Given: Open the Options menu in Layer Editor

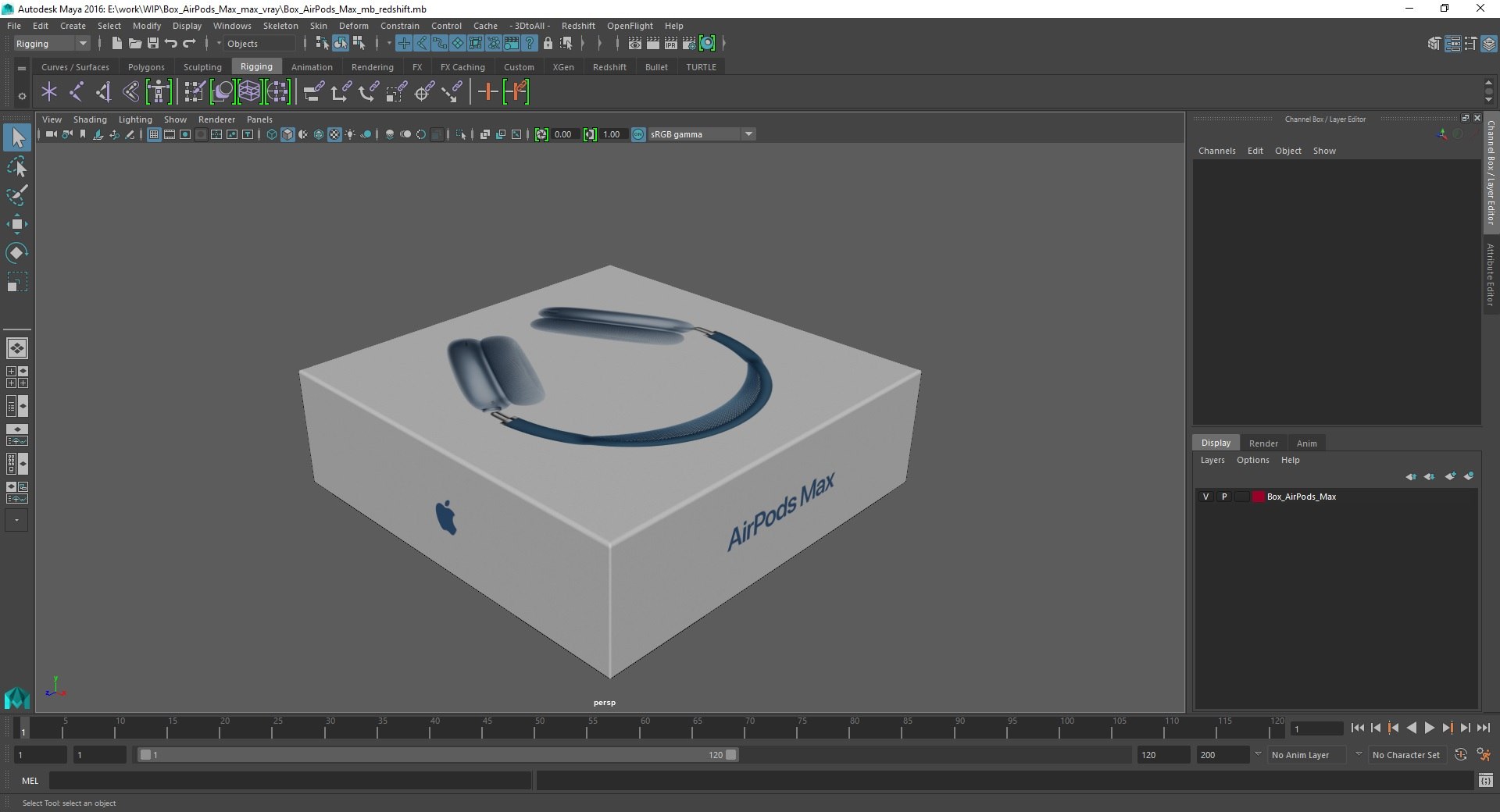Looking at the screenshot, I should point(1252,460).
